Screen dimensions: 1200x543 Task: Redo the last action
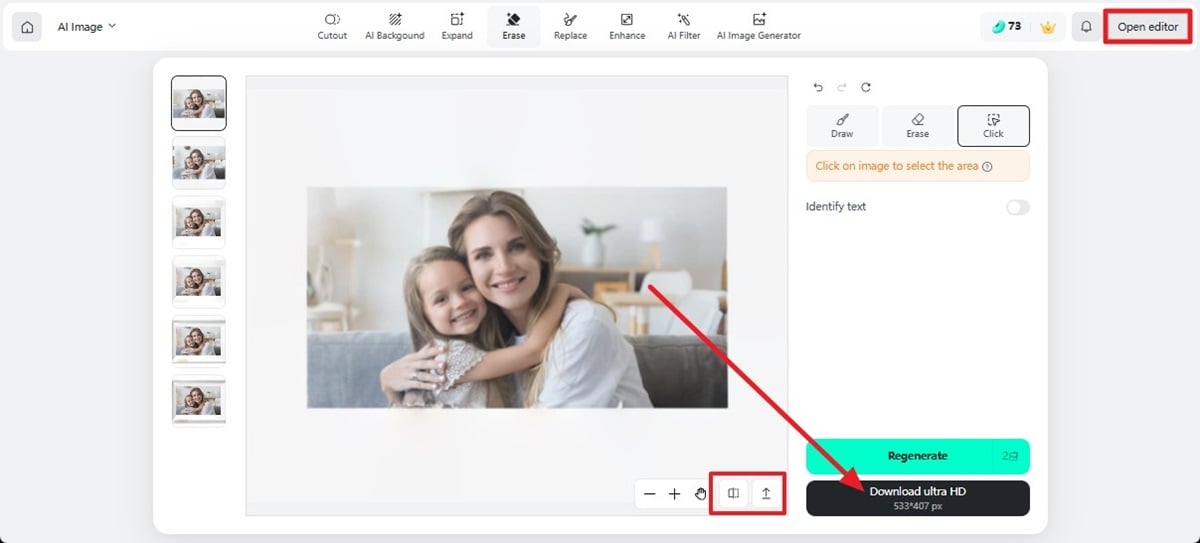pyautogui.click(x=842, y=87)
